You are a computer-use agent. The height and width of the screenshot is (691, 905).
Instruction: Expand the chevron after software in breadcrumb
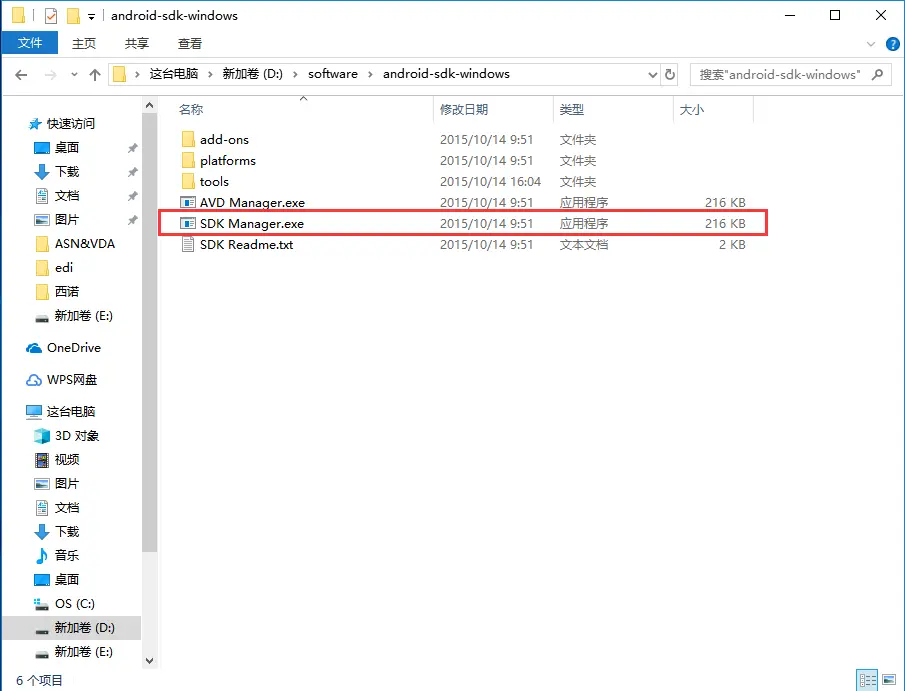[x=370, y=74]
